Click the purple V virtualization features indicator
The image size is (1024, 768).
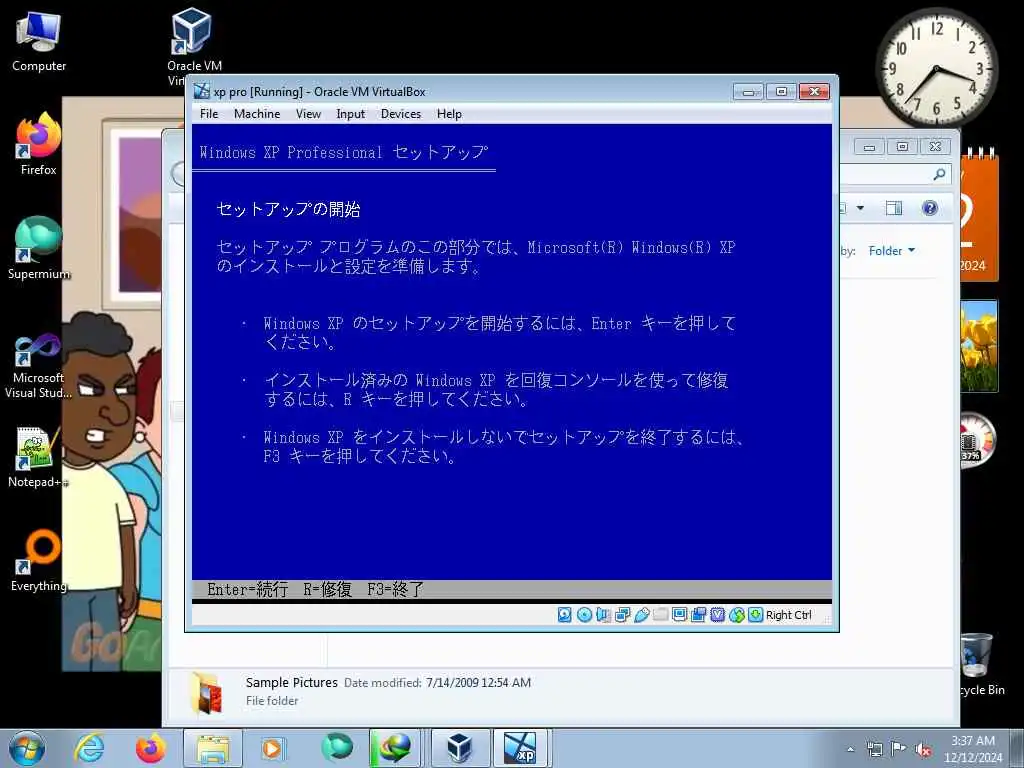pyautogui.click(x=717, y=615)
